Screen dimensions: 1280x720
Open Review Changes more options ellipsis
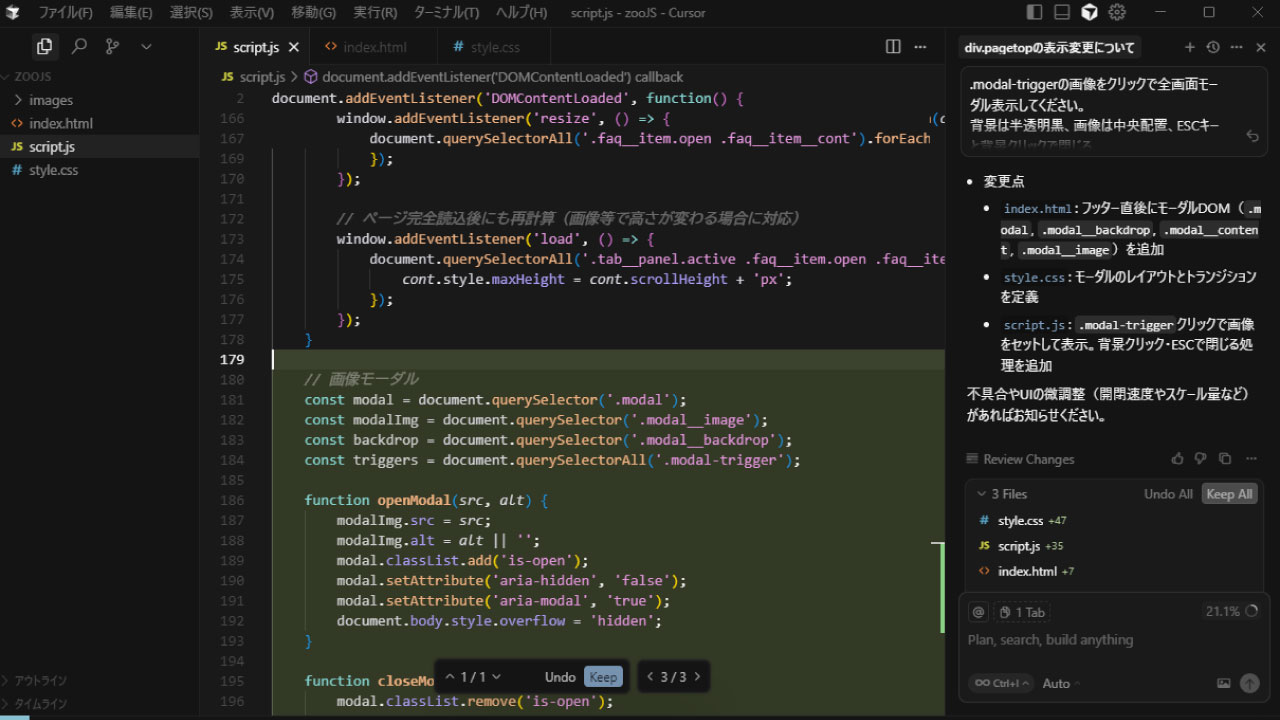pos(1251,459)
